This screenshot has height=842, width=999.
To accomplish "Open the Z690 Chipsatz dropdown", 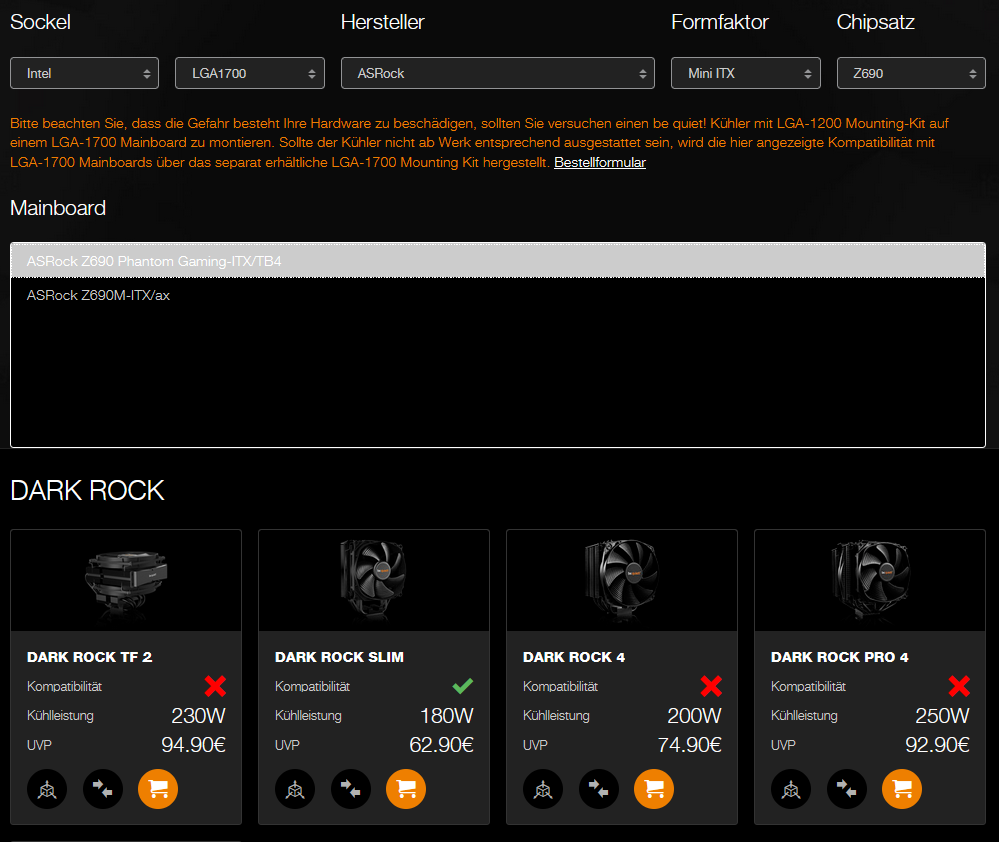I will (911, 73).
